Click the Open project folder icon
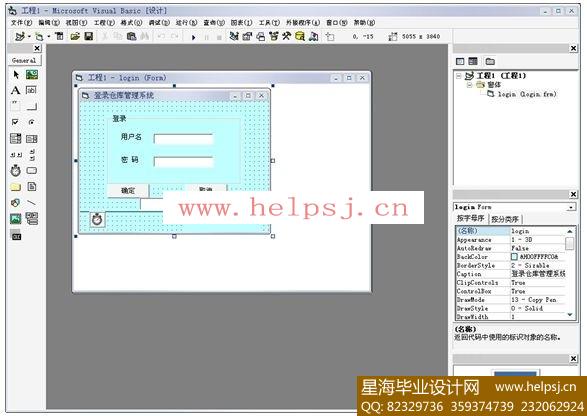 coord(75,36)
